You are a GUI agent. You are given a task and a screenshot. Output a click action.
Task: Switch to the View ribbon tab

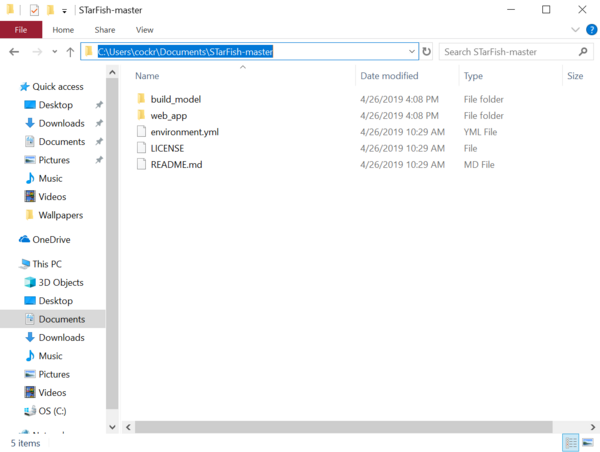[x=145, y=30]
